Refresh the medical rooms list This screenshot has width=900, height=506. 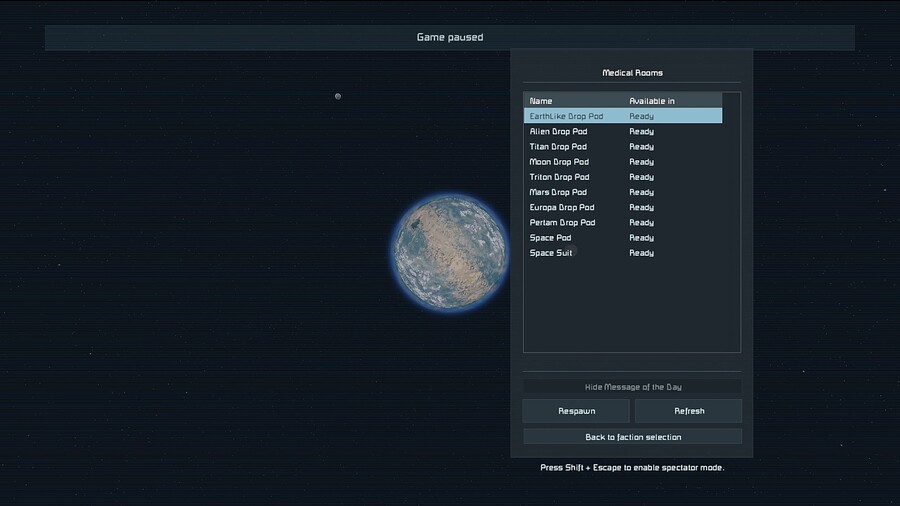pos(688,411)
